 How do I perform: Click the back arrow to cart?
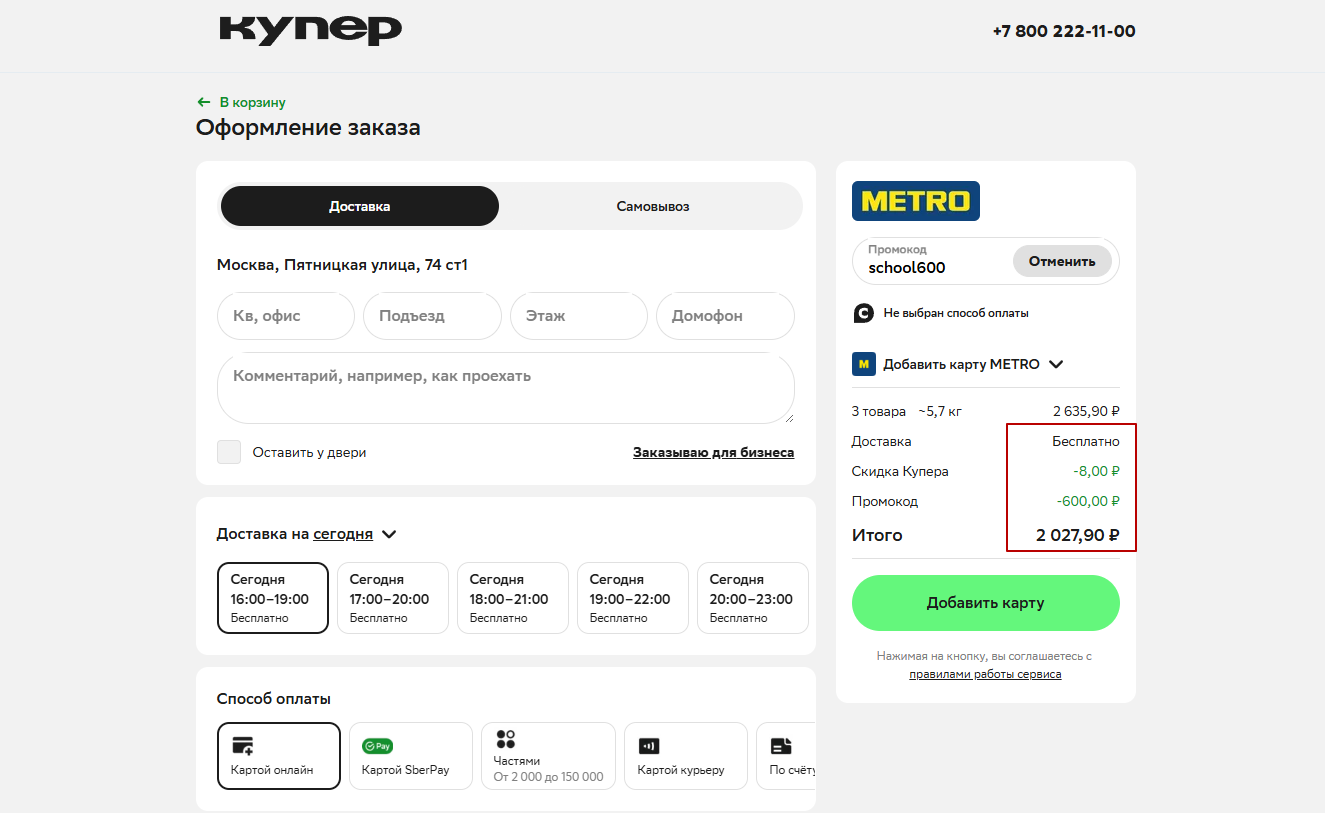click(204, 102)
